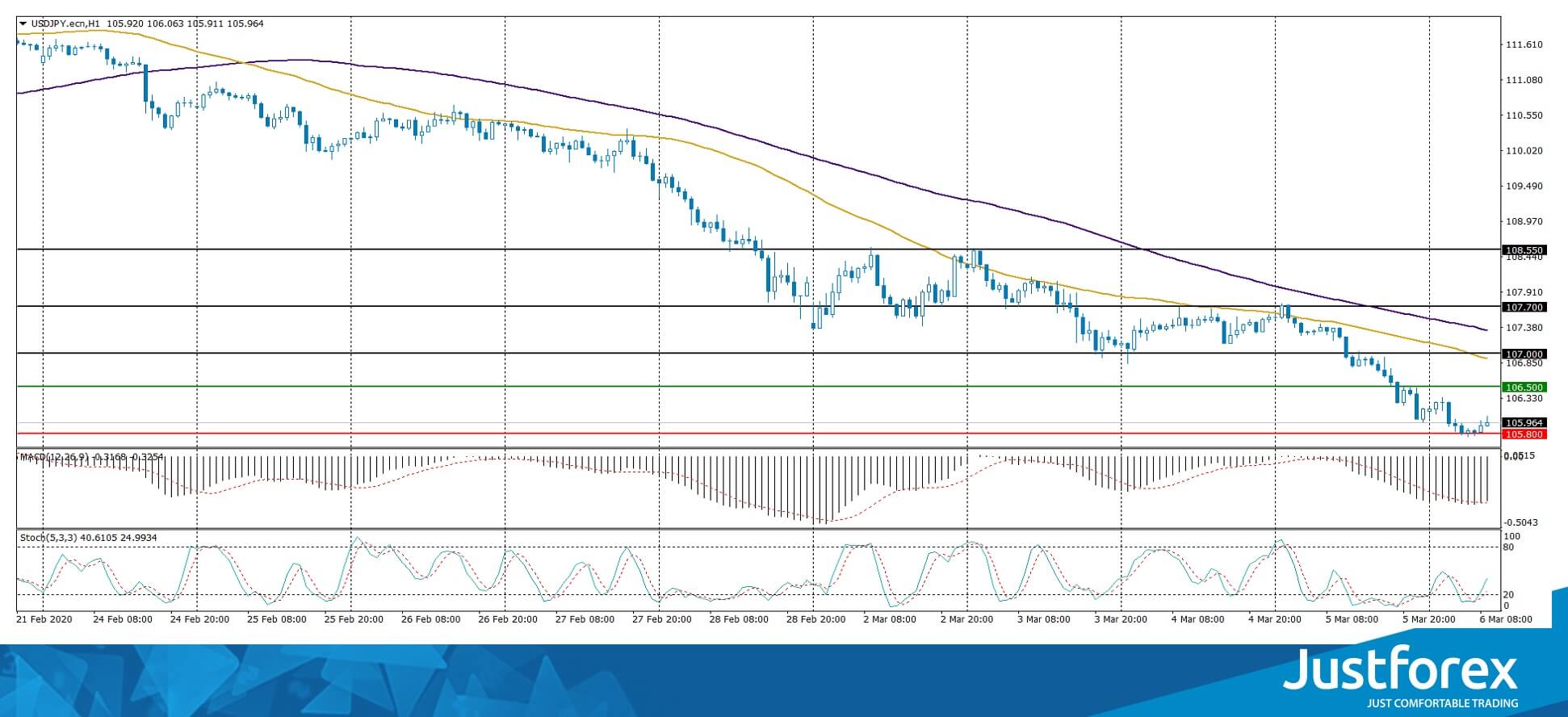Click the 6 Mar 08:00 time label
Image resolution: width=1568 pixels, height=717 pixels.
pyautogui.click(x=1505, y=619)
